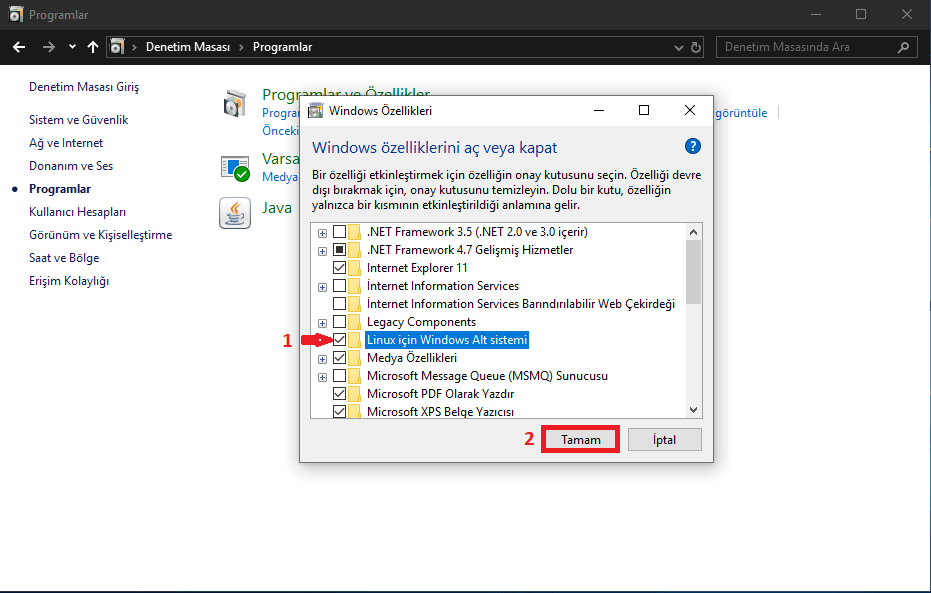
Task: Click the features list scroll down arrow
Action: tap(694, 409)
